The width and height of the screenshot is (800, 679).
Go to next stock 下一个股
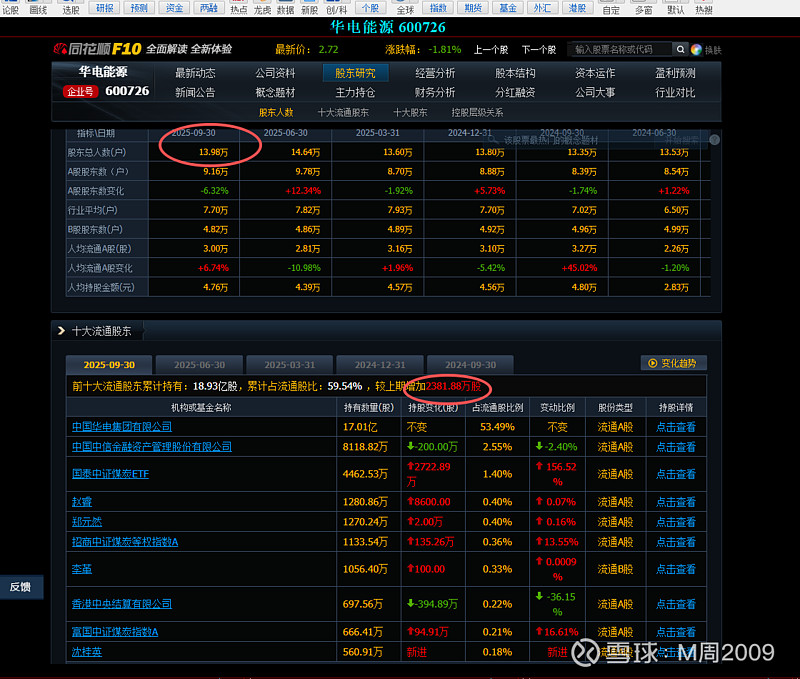point(539,49)
